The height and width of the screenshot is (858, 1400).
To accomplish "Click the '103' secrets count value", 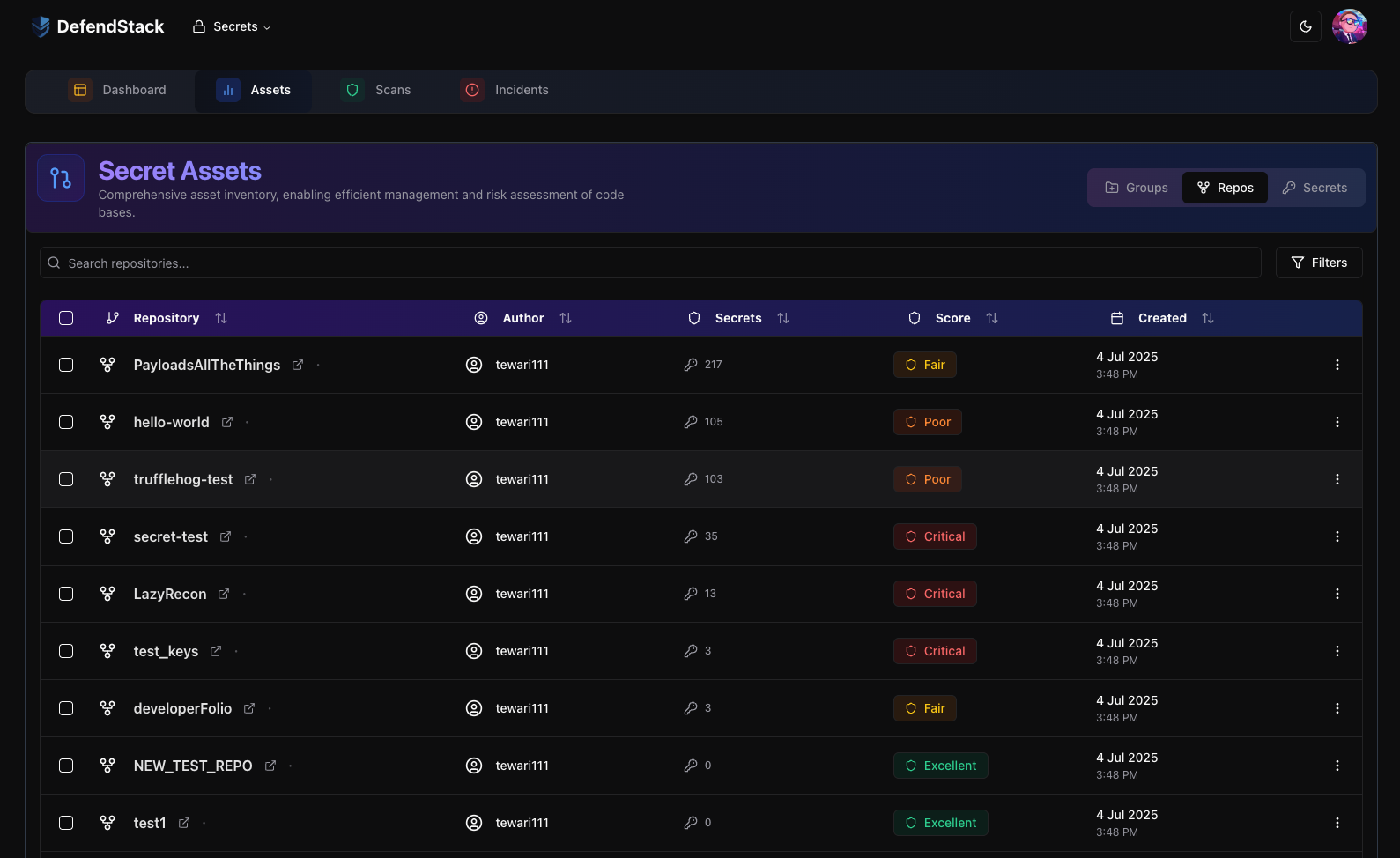I will click(x=714, y=479).
